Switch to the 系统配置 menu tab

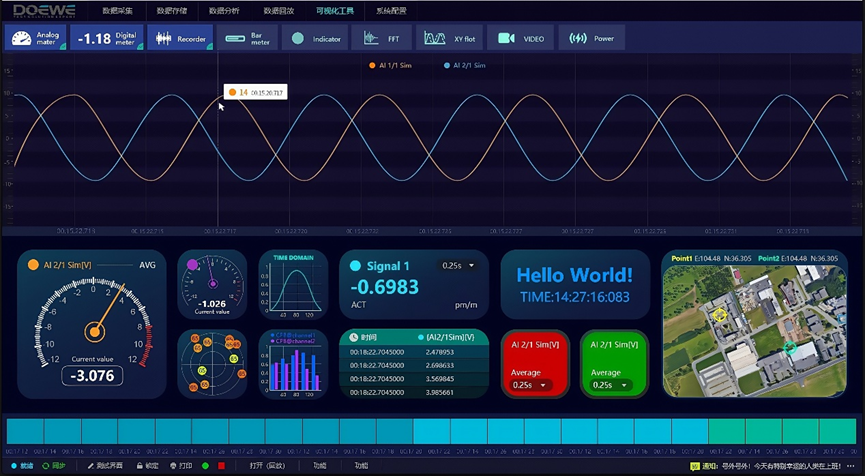tap(391, 10)
